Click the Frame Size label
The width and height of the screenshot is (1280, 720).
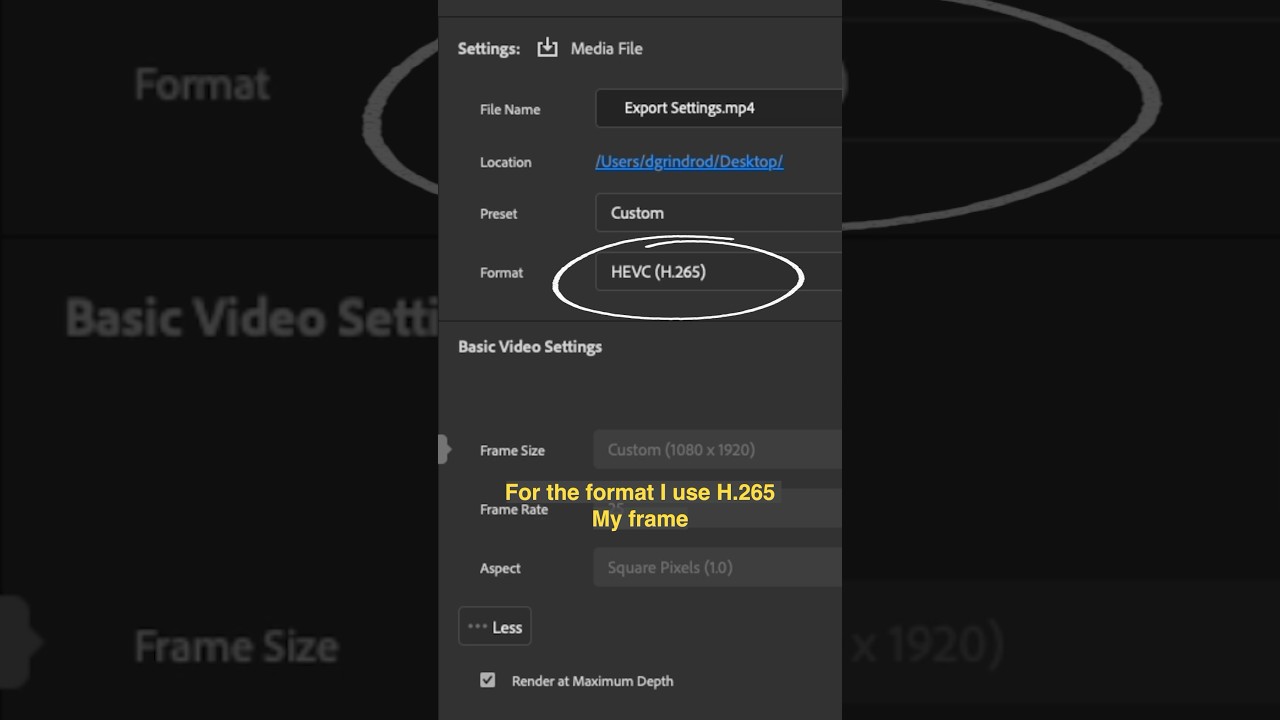point(512,451)
